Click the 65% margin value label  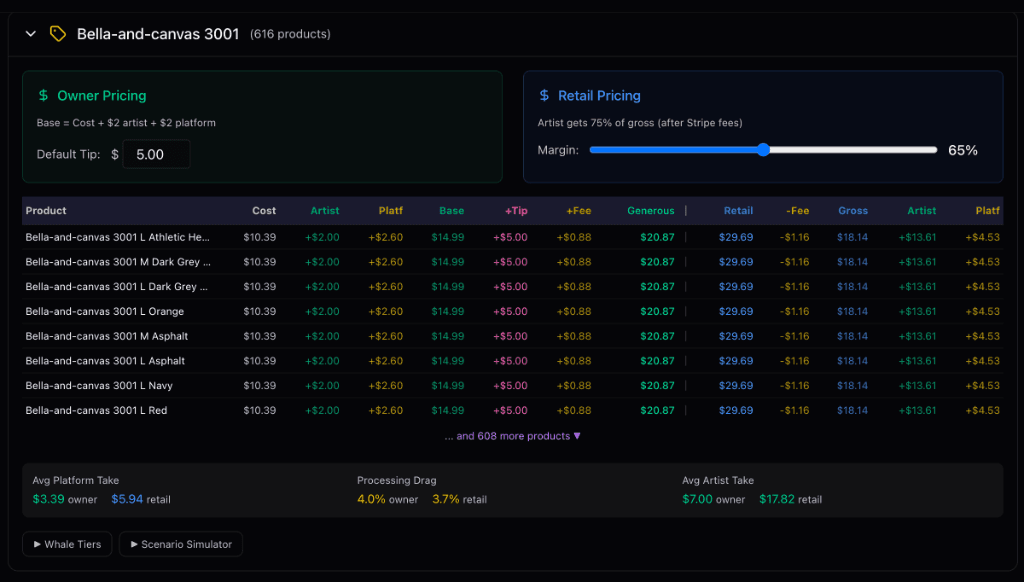963,150
